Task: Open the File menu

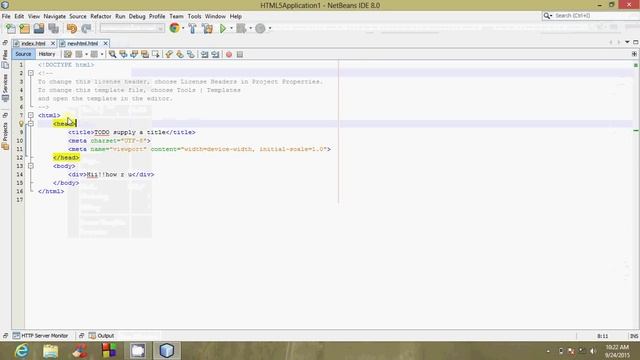Action: coord(6,16)
